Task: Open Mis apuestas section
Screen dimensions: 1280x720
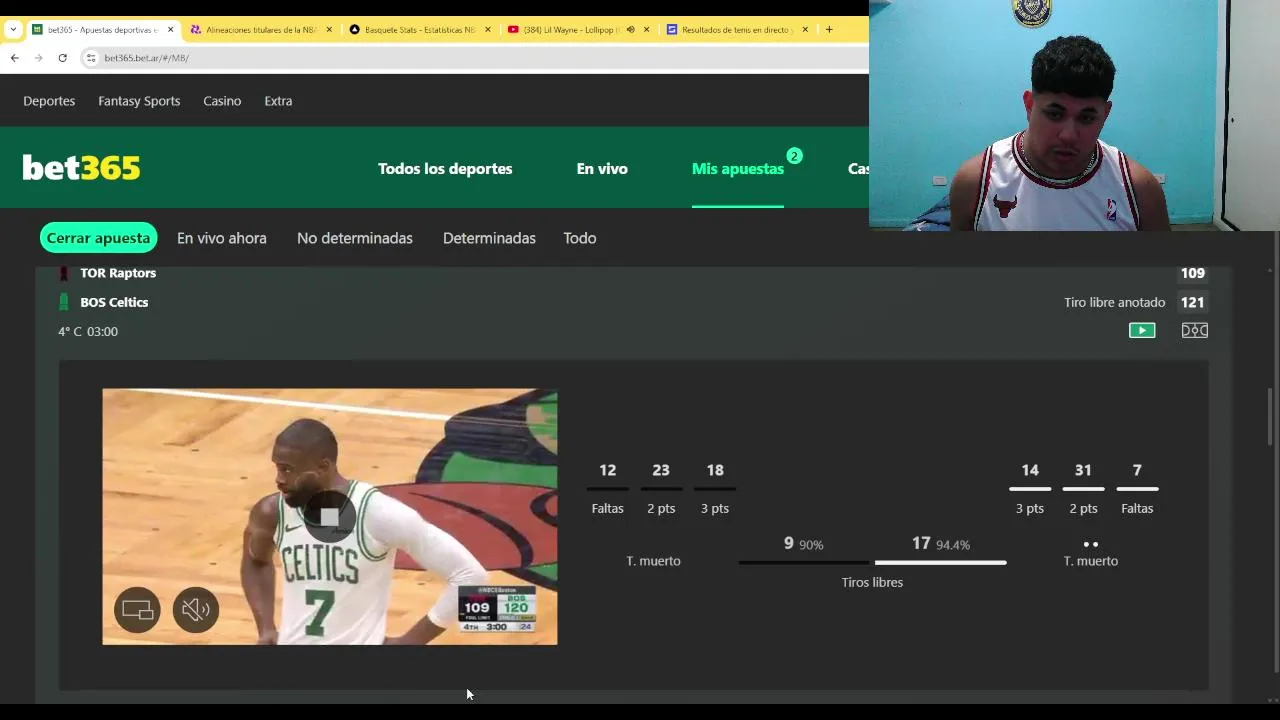Action: coord(738,169)
